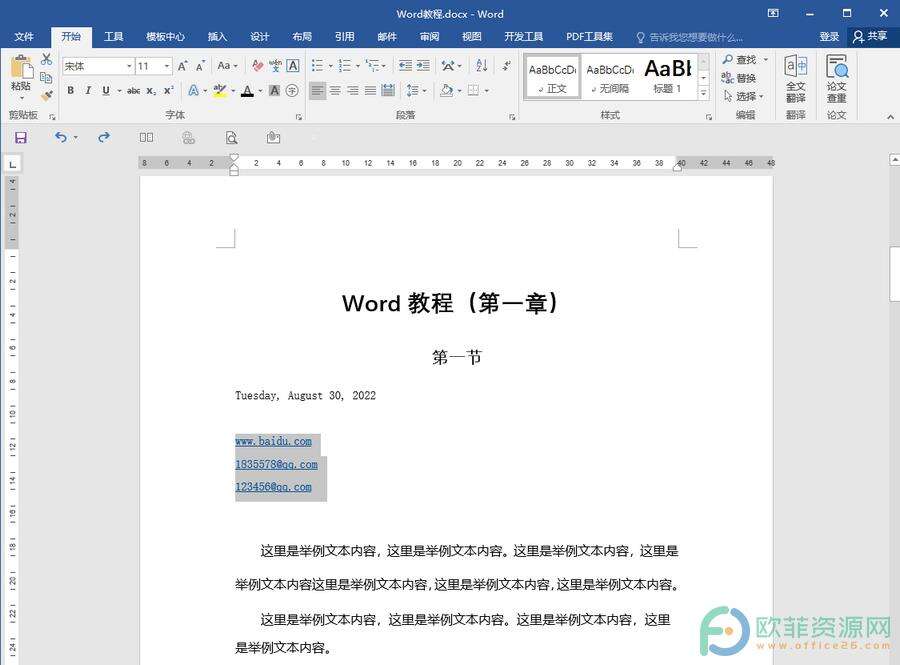Expand the styles gallery more arrow
Viewport: 900px width, 665px height.
(704, 94)
